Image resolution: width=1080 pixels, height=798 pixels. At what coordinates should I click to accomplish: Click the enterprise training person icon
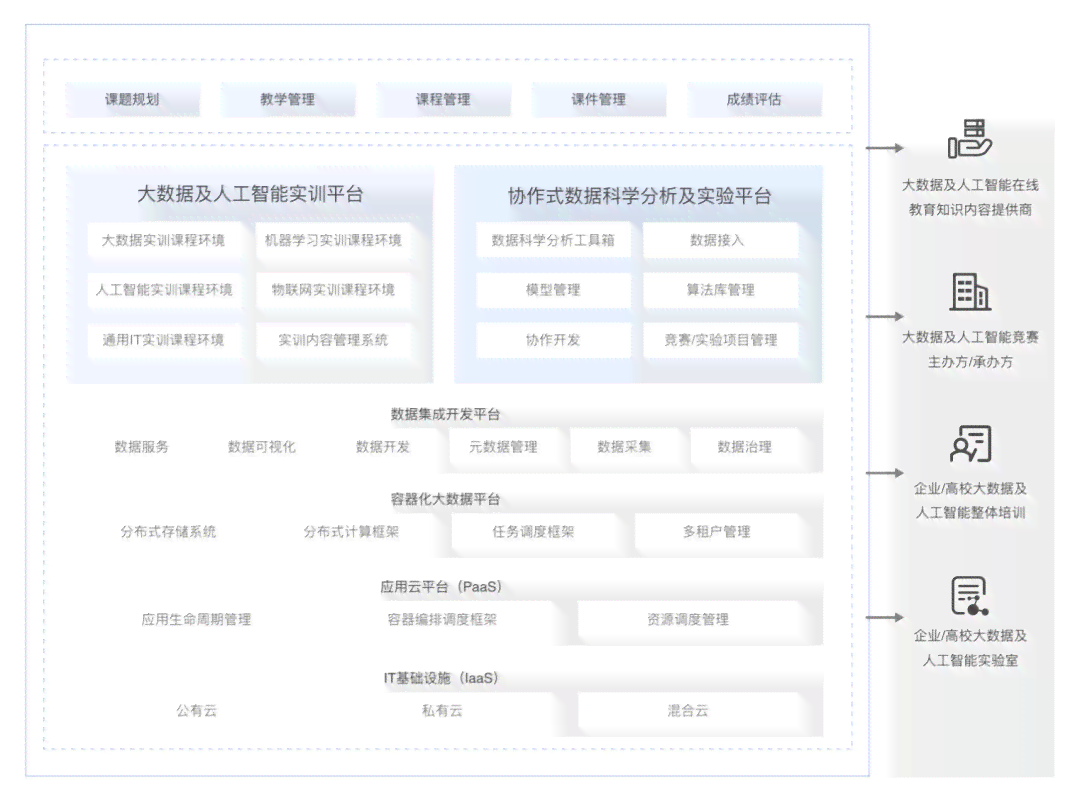pos(970,443)
